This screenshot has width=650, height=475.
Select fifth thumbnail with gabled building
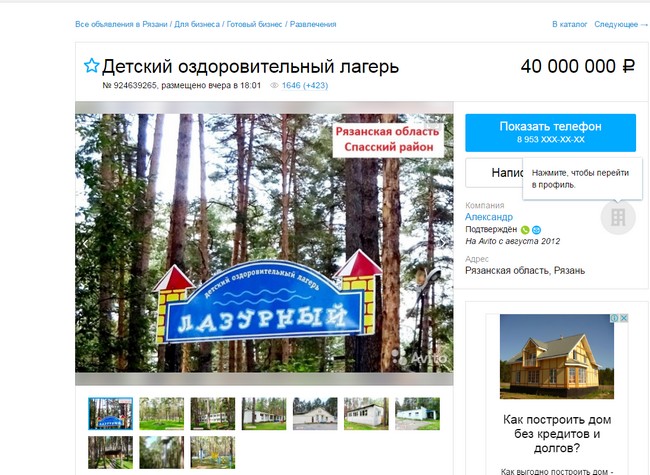pos(315,414)
